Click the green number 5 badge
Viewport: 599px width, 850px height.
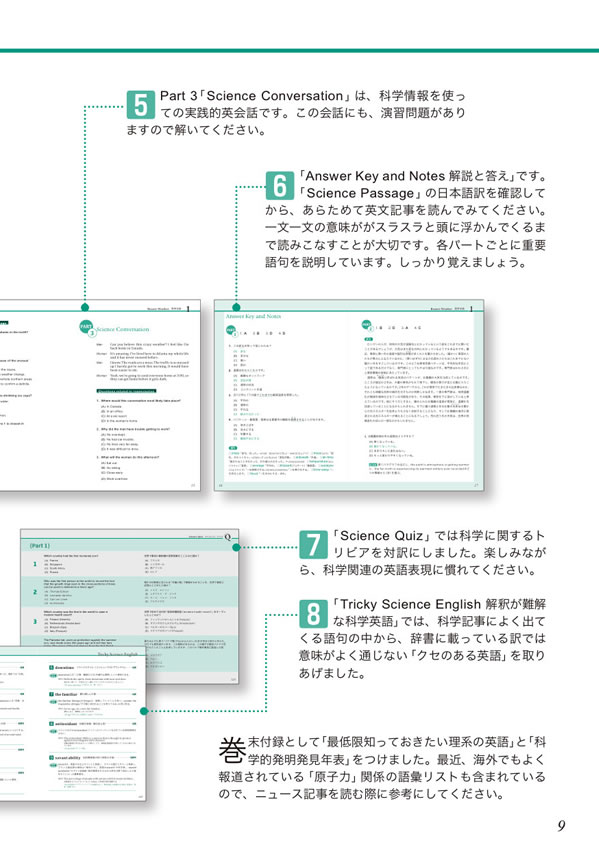[140, 105]
